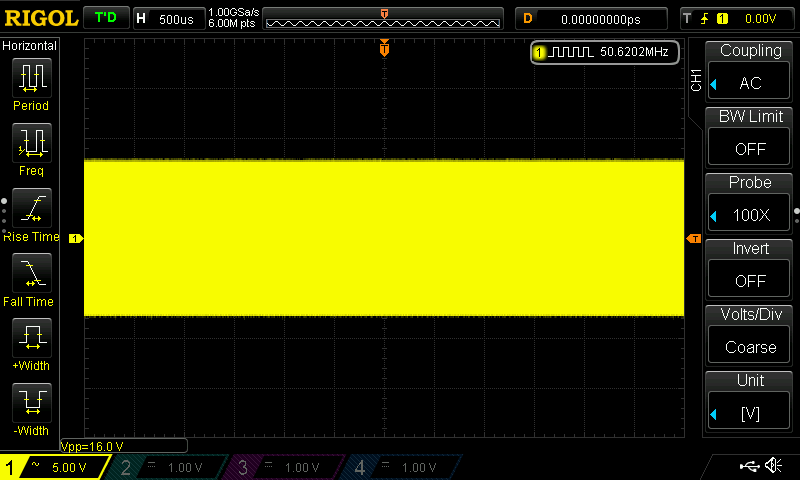Viewport: 800px width, 480px height.
Task: Select the +Width measurement icon
Action: [x=32, y=338]
